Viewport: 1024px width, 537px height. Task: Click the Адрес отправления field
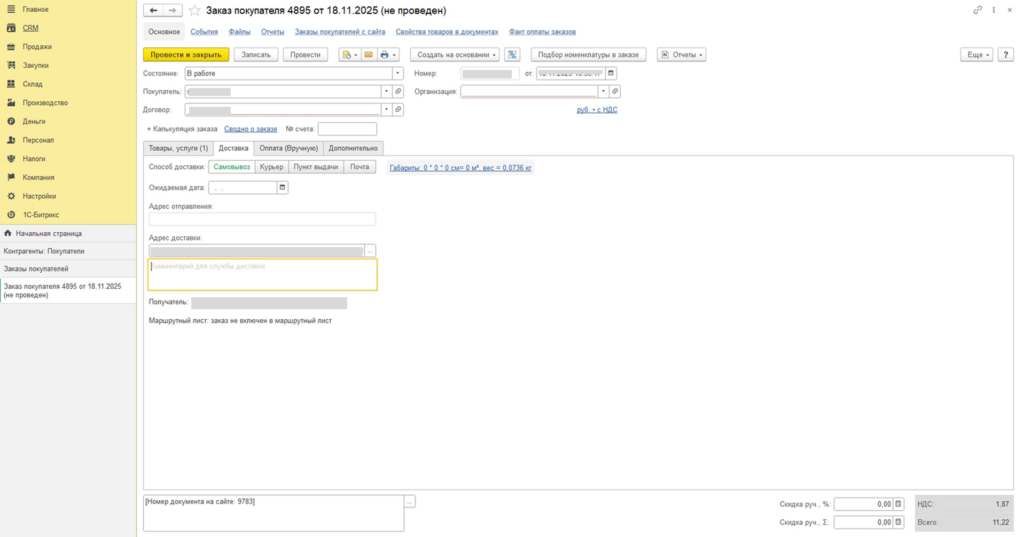[x=263, y=220]
